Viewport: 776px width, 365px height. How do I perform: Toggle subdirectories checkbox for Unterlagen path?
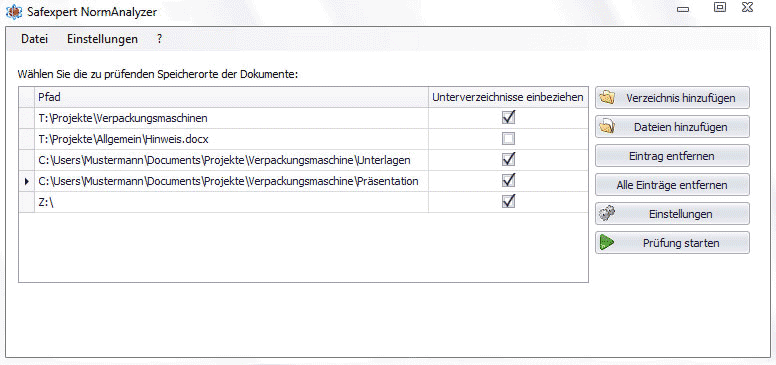tap(508, 160)
